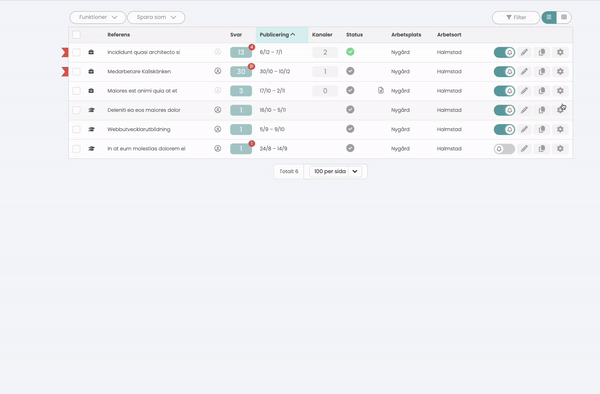
Task: Click date range 24/8 – 14/9
Action: pyautogui.click(x=273, y=148)
